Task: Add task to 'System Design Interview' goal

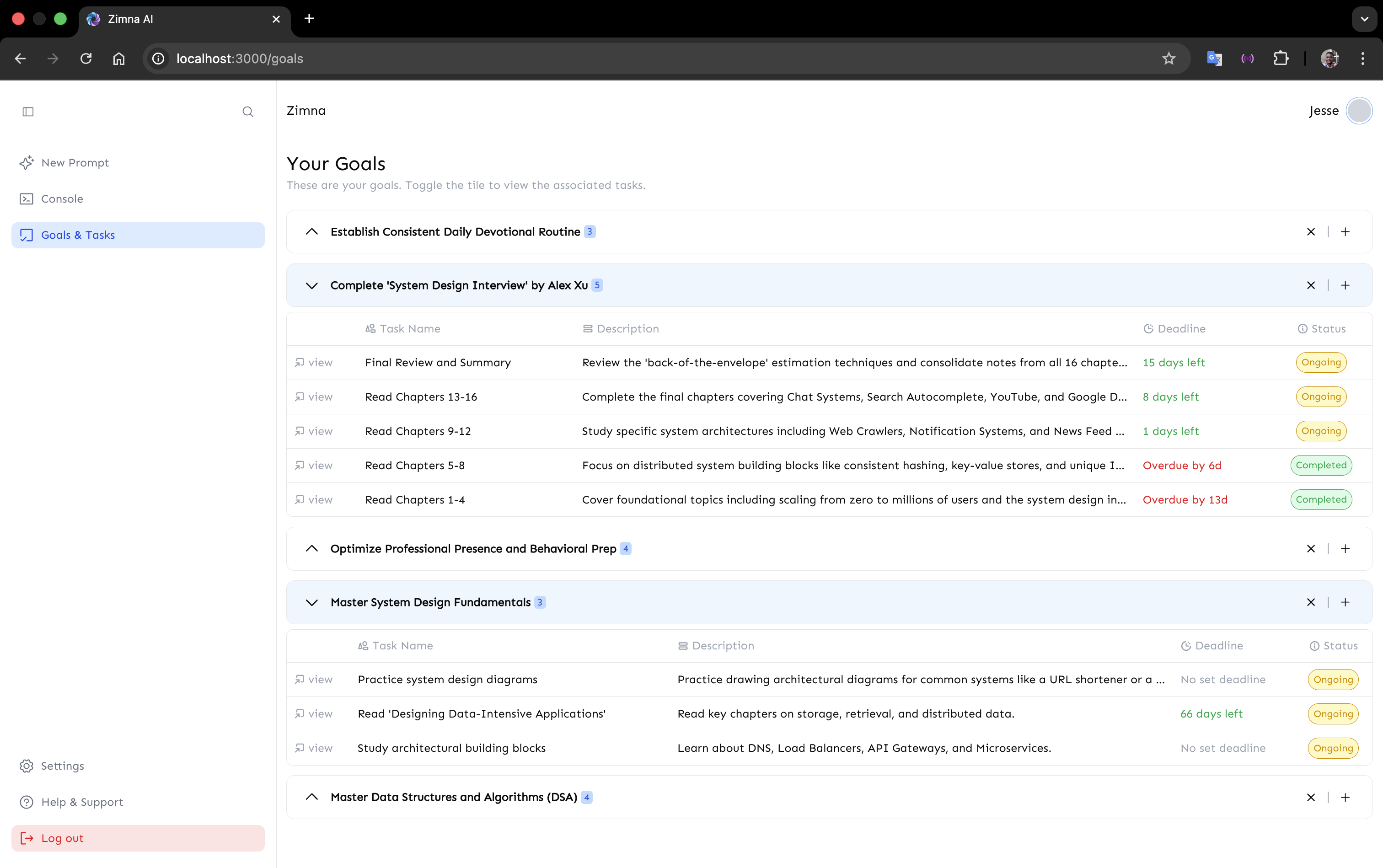Action: [1345, 285]
